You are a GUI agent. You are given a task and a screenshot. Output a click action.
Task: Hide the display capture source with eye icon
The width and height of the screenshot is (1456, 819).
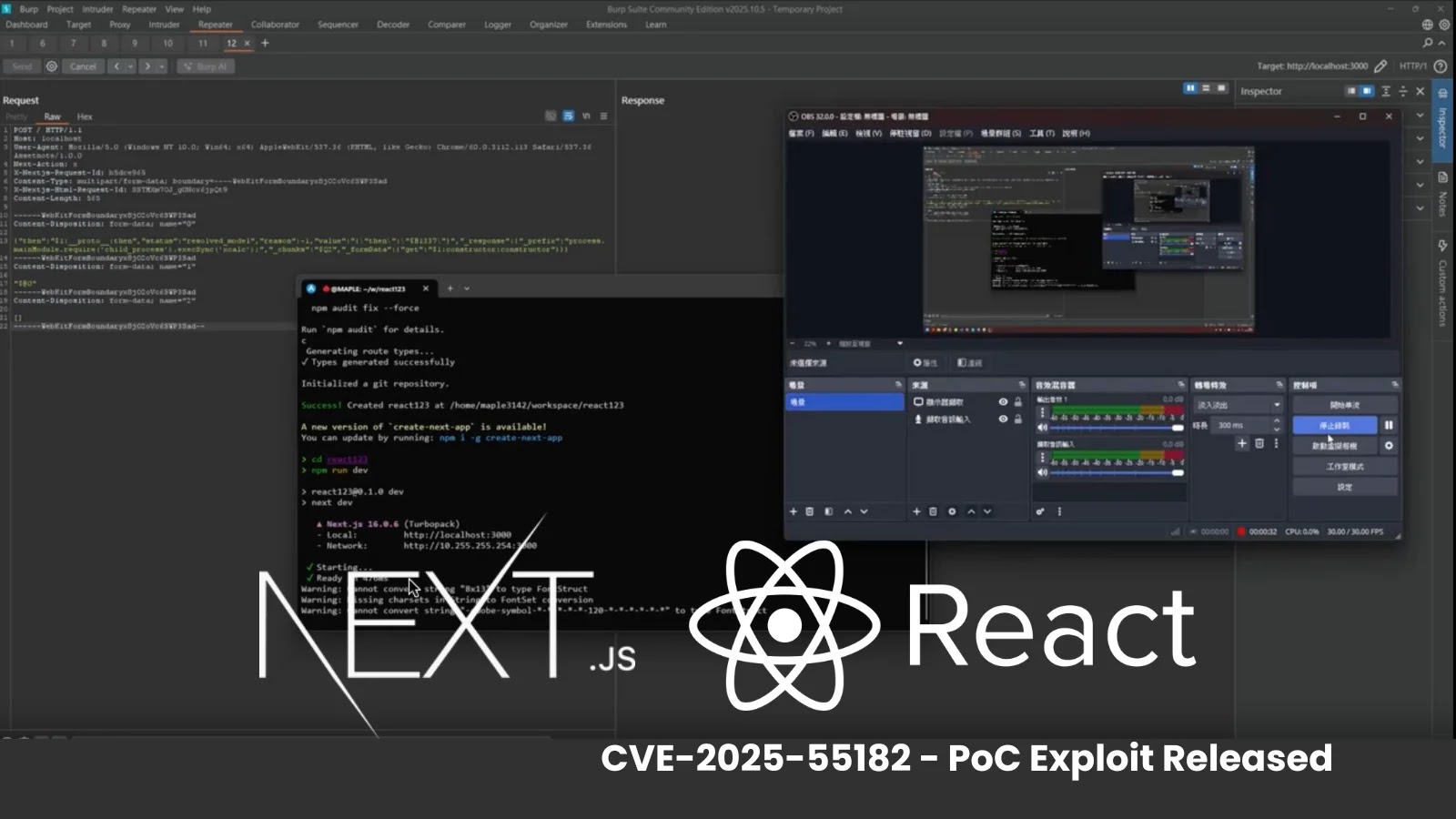pyautogui.click(x=1003, y=402)
